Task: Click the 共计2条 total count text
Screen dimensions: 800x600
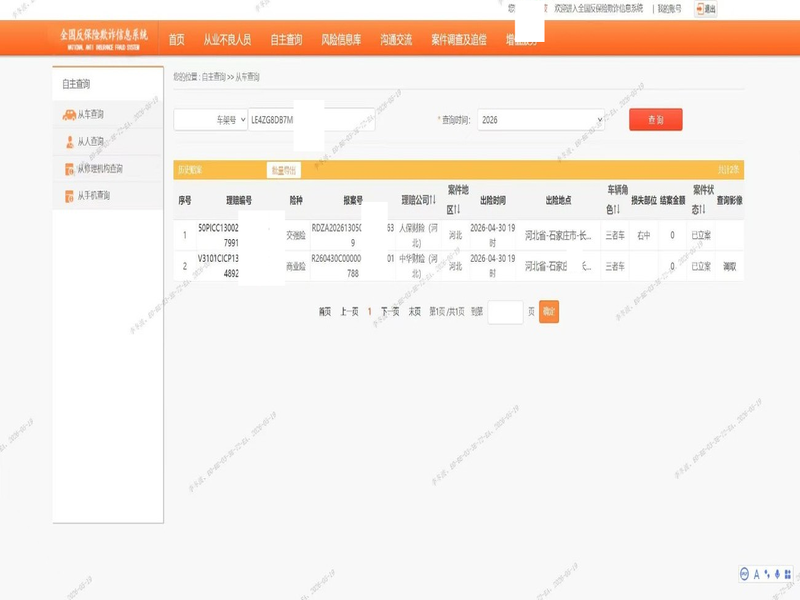Action: point(728,169)
